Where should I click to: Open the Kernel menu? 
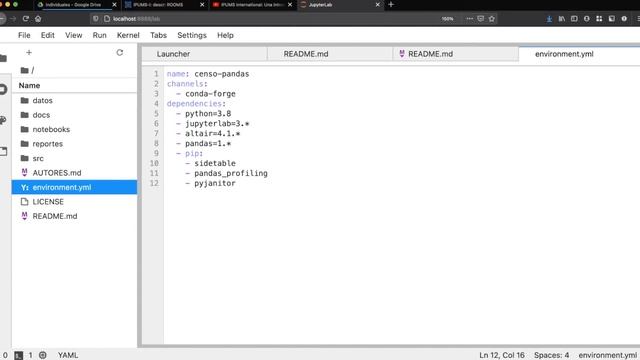(128, 35)
